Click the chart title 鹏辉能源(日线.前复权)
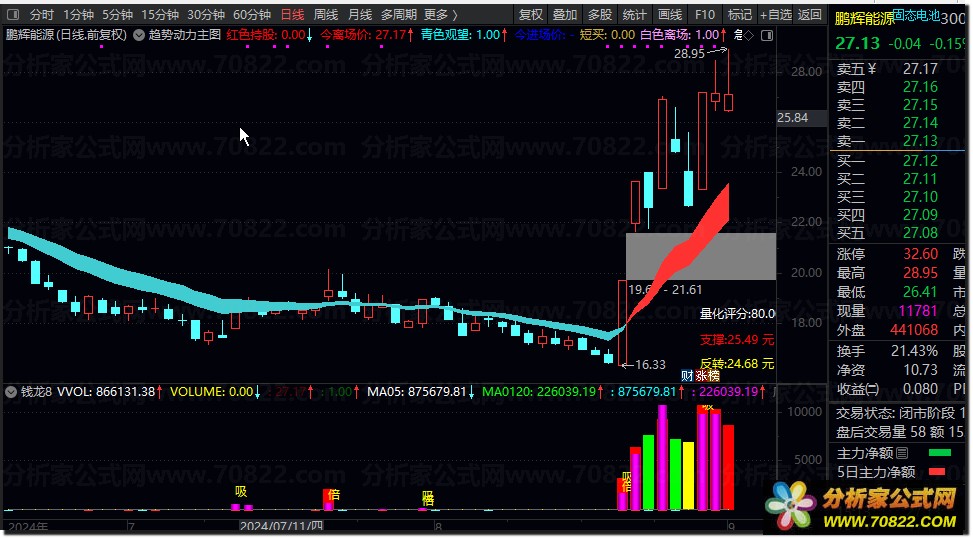The image size is (973, 538). point(66,35)
